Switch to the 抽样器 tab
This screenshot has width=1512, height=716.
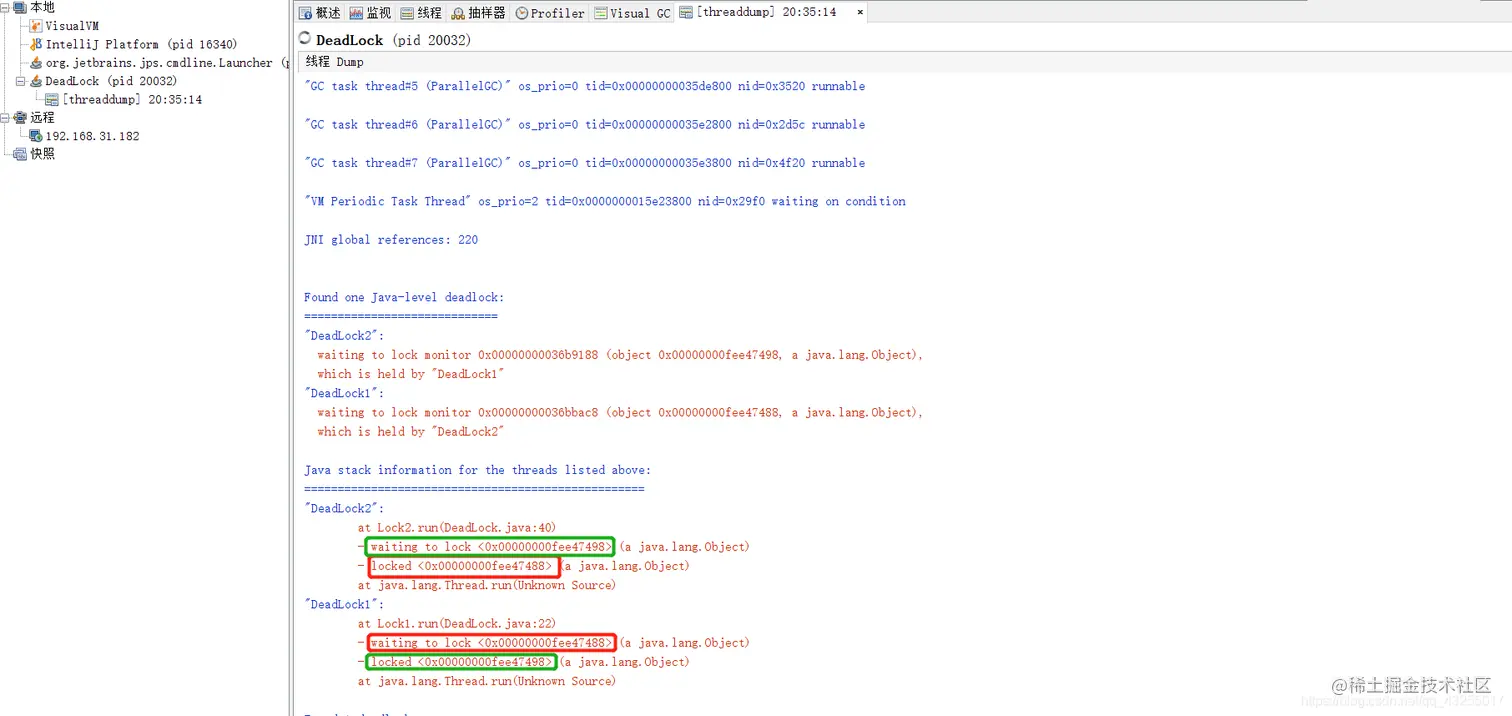tap(478, 13)
